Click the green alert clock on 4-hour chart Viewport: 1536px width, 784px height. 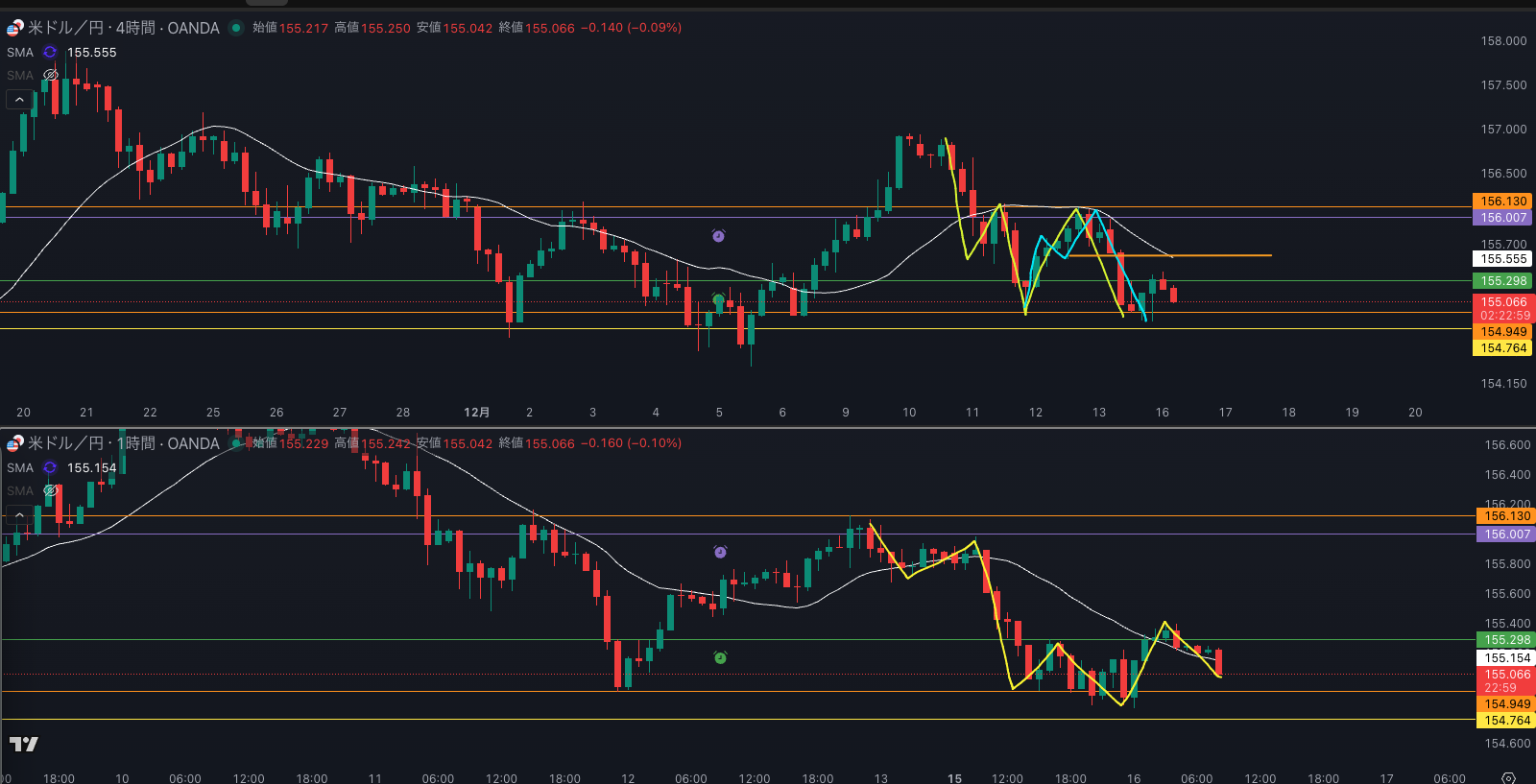[718, 299]
